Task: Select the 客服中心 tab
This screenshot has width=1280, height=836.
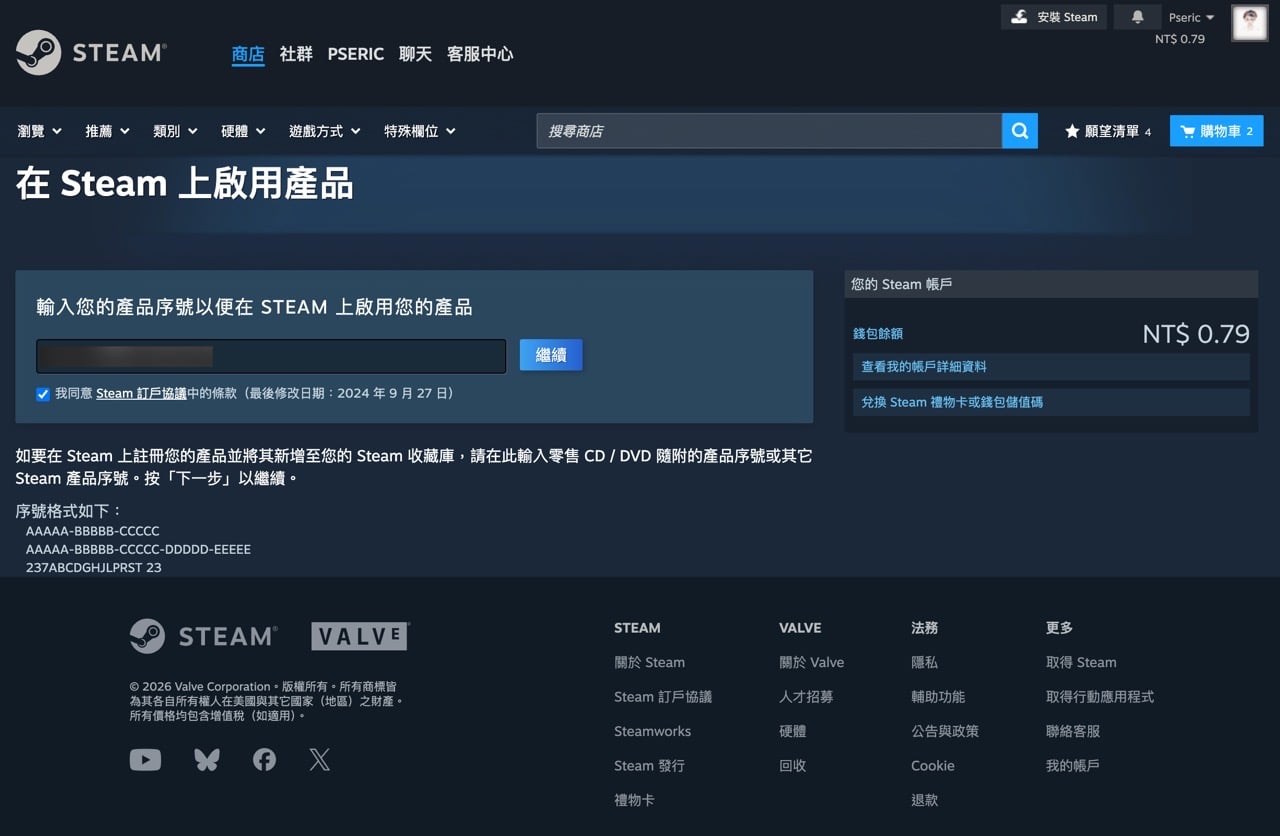Action: pos(480,54)
